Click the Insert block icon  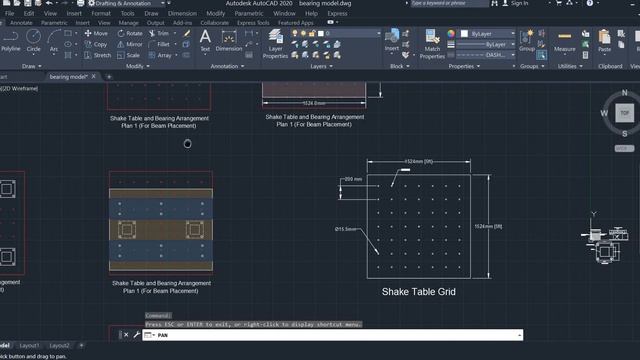point(392,40)
